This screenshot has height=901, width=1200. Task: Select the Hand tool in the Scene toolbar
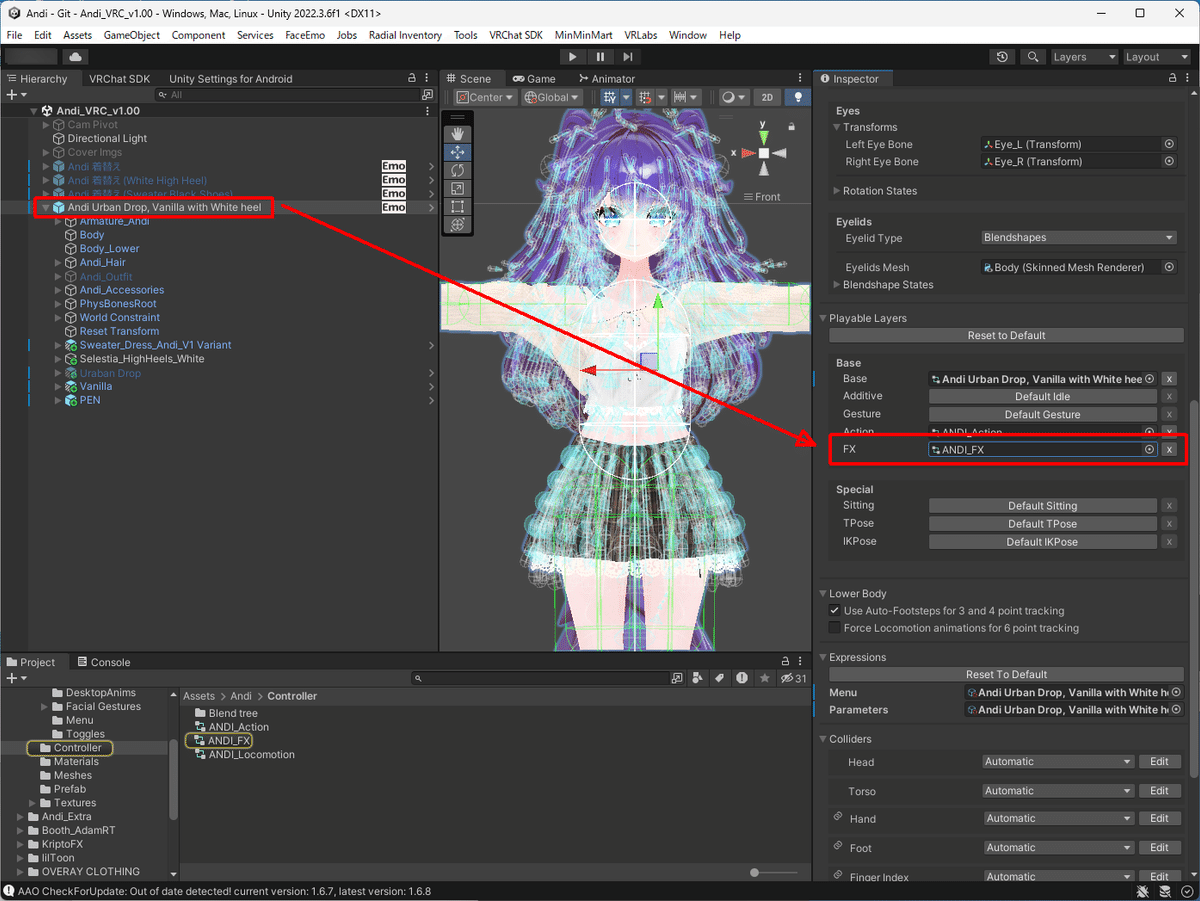pyautogui.click(x=457, y=133)
